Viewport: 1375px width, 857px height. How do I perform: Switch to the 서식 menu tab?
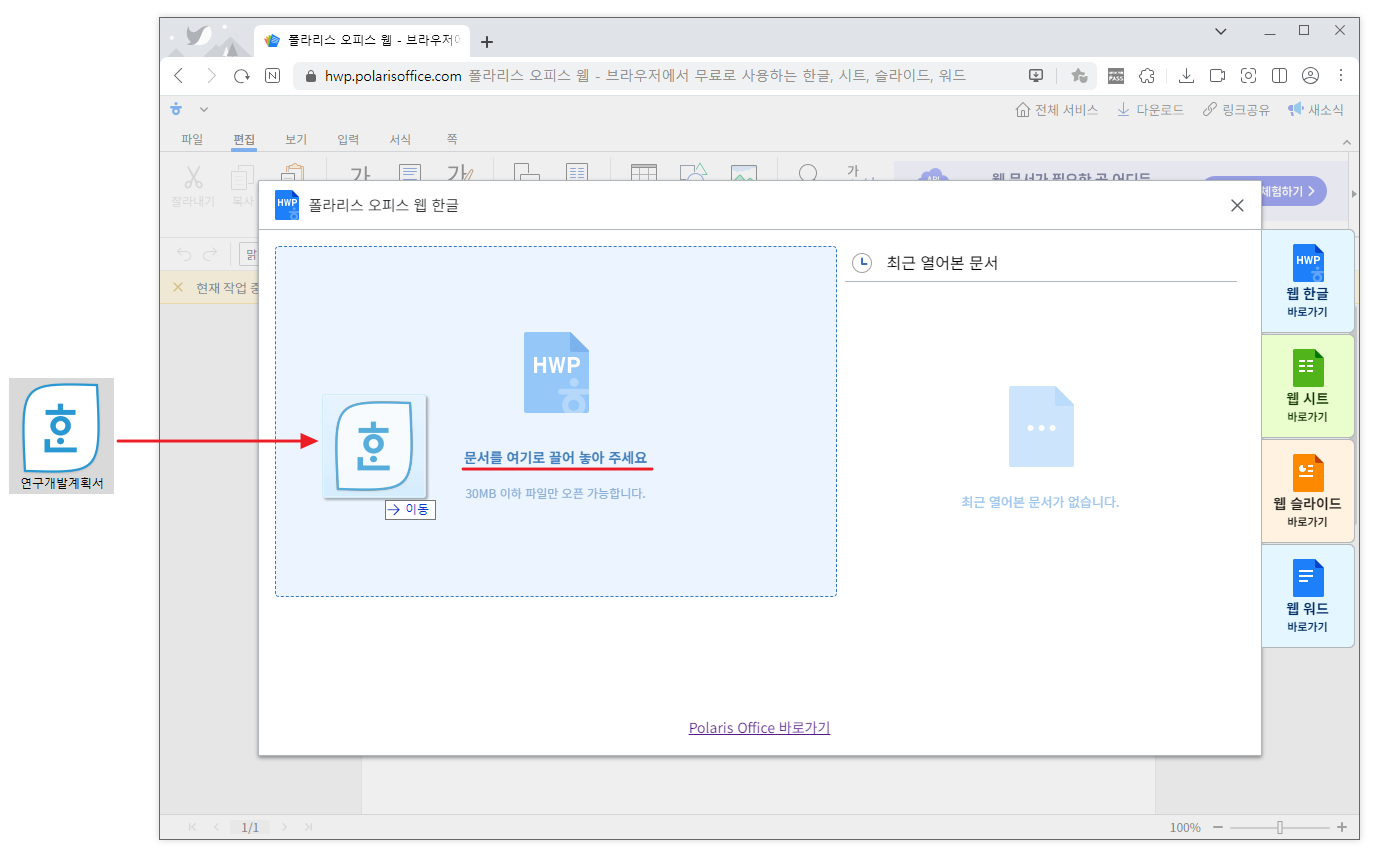pos(400,139)
